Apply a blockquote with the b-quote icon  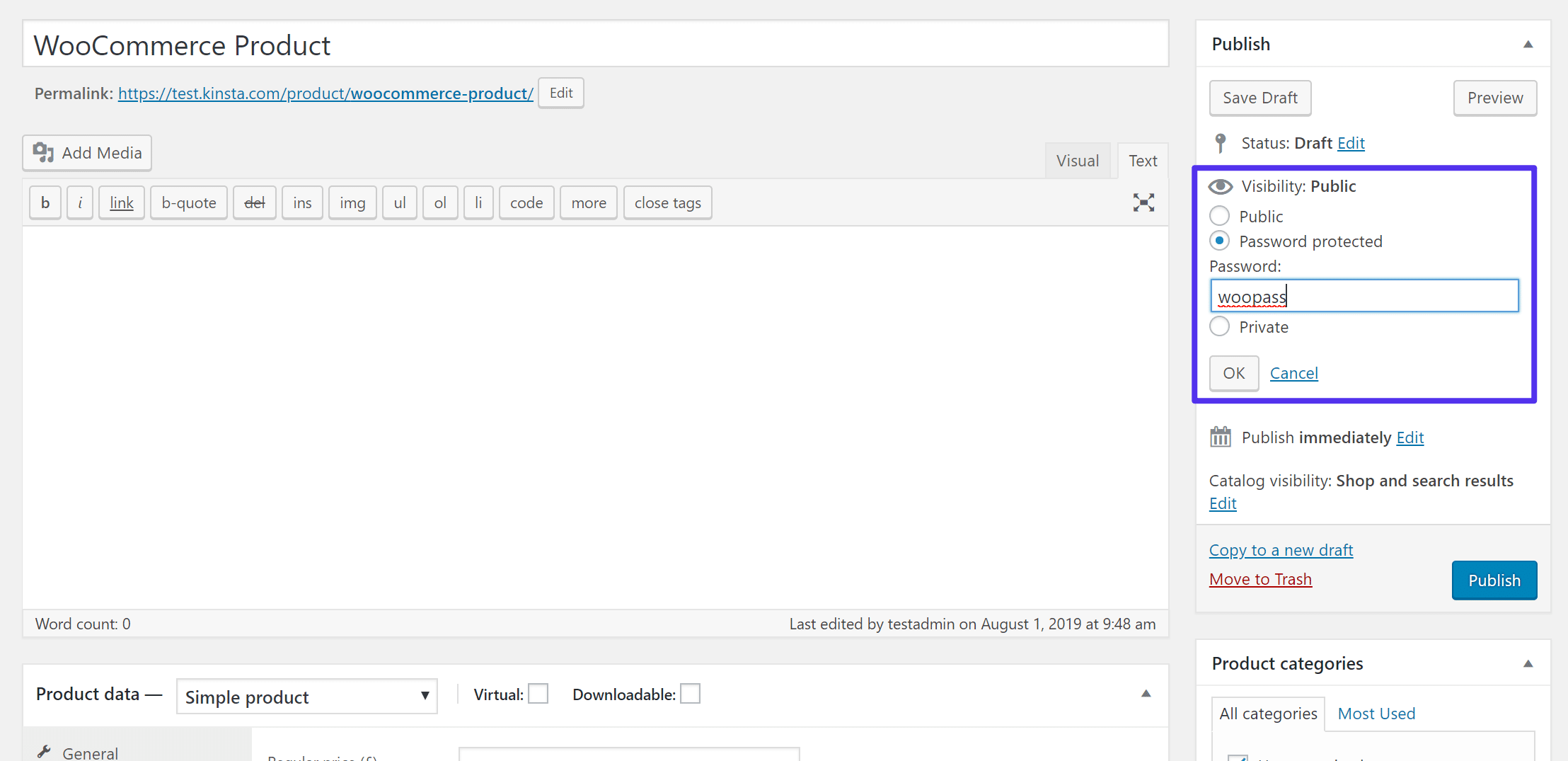point(188,202)
